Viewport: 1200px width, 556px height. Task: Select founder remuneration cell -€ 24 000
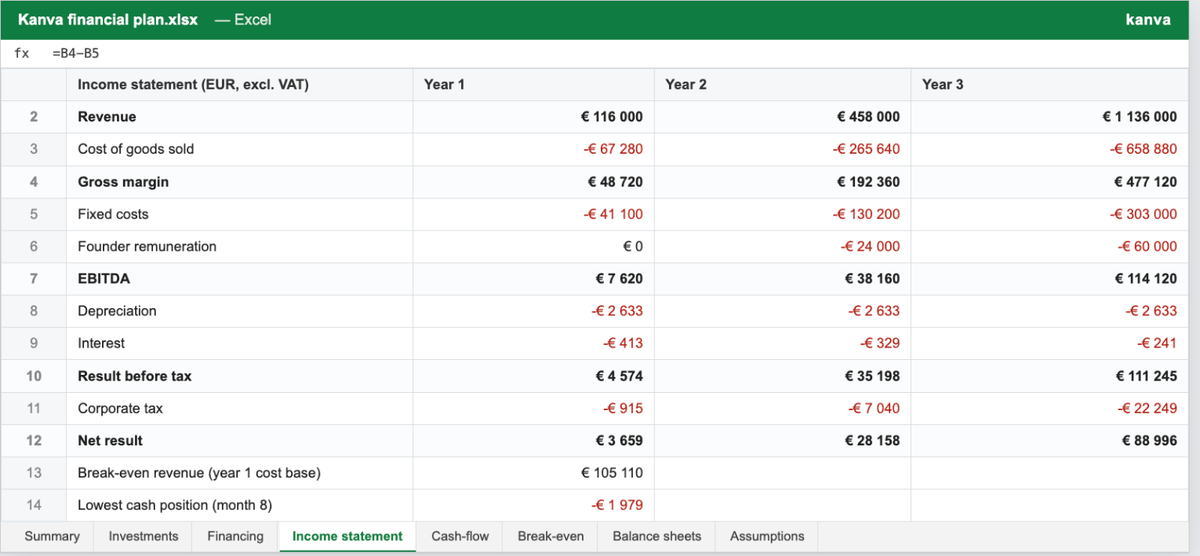[x=781, y=246]
